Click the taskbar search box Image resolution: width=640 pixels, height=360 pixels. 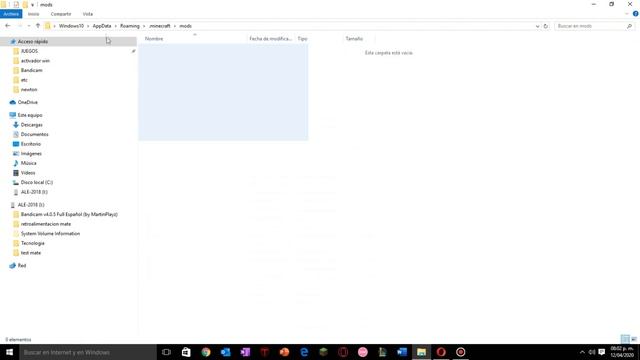[x=88, y=352]
